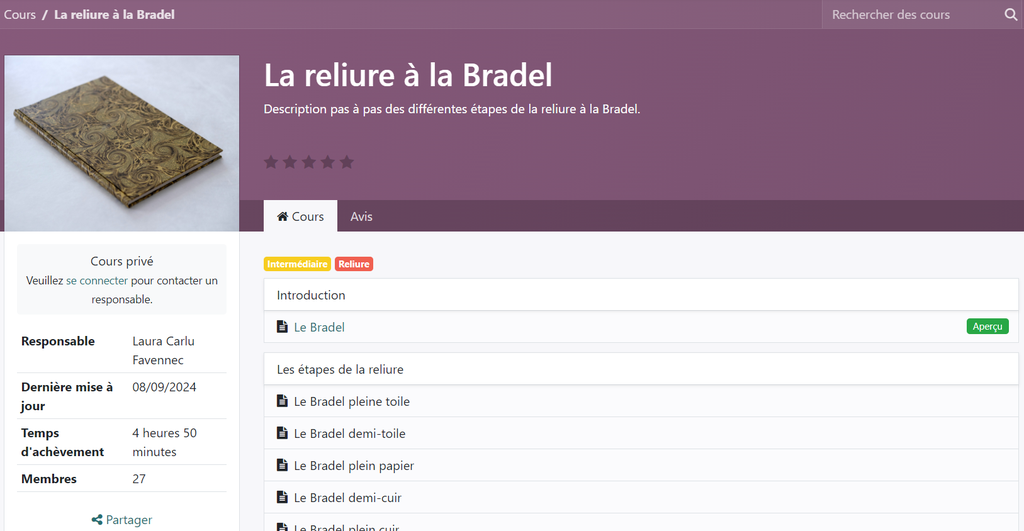Switch to the Avis tab
The width and height of the screenshot is (1024, 531).
point(361,216)
